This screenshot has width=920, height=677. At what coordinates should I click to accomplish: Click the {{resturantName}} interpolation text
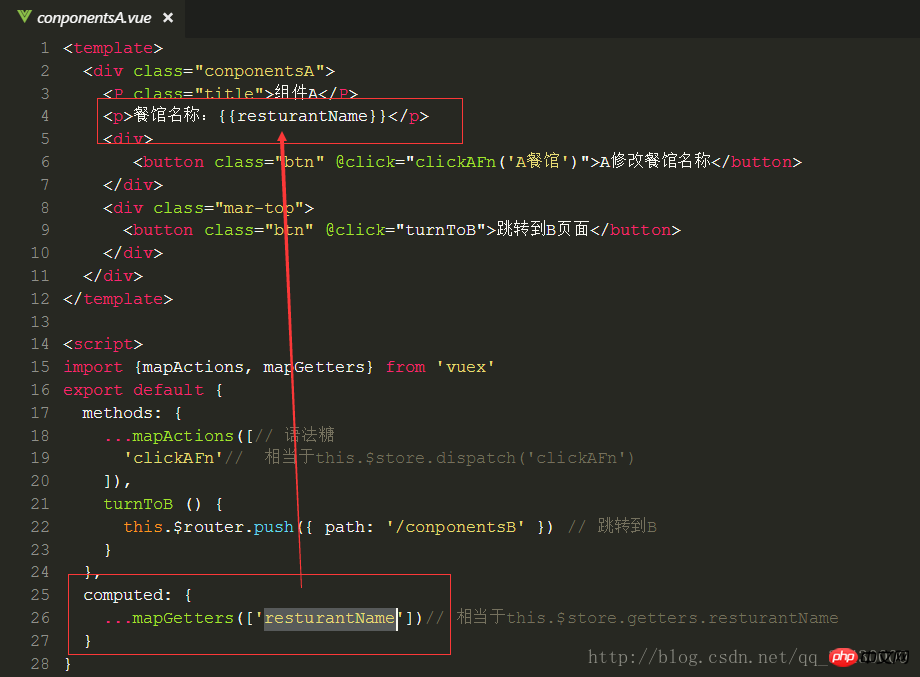(303, 116)
